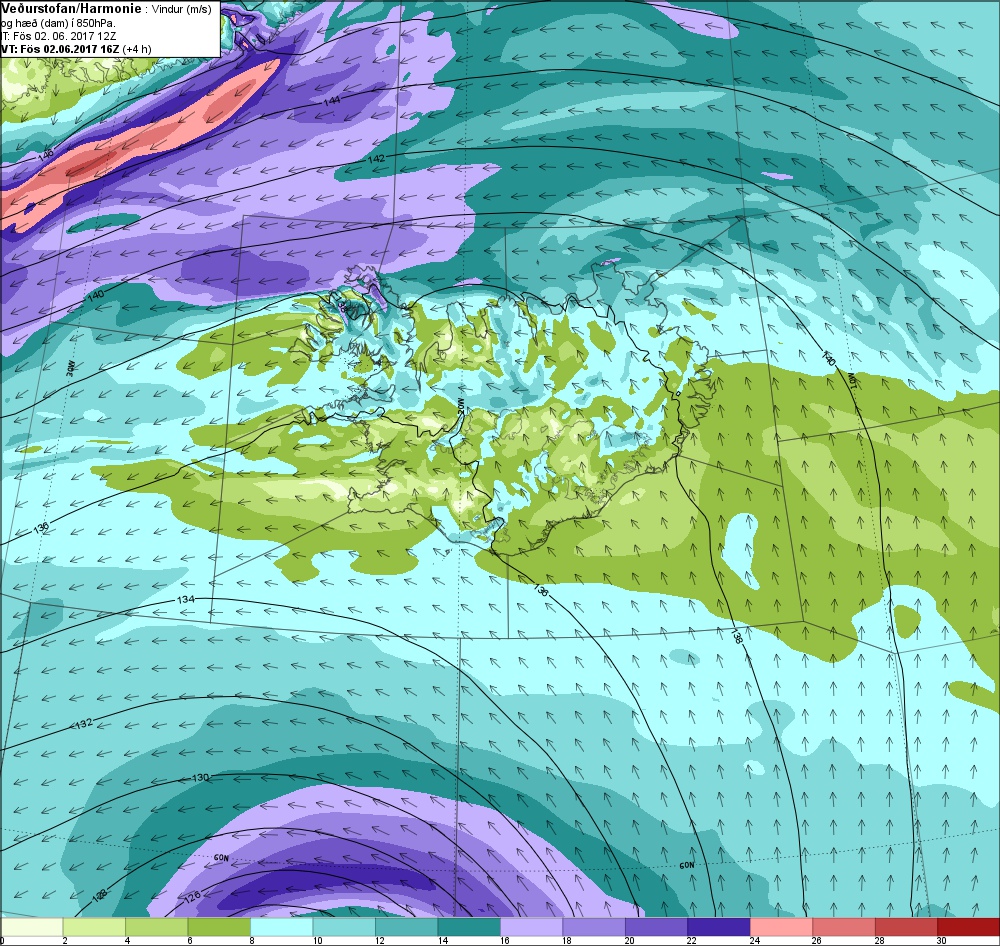This screenshot has width=1000, height=946.
Task: Pick the light cyan 8–10 m/s legend swatch
Action: pyautogui.click(x=282, y=927)
